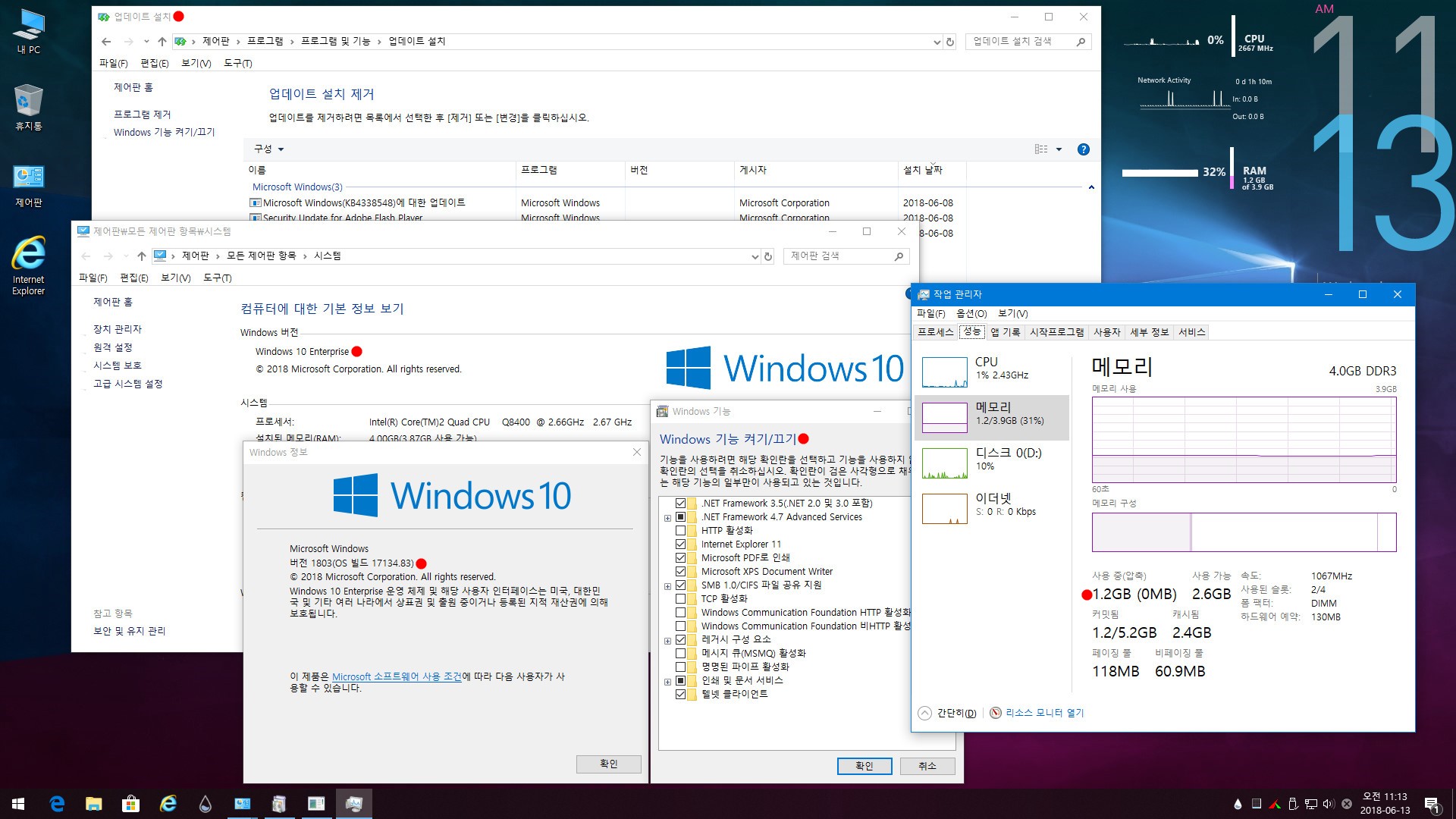Enable TCP 활성화 feature checkbox
The image size is (1456, 819).
tap(680, 599)
